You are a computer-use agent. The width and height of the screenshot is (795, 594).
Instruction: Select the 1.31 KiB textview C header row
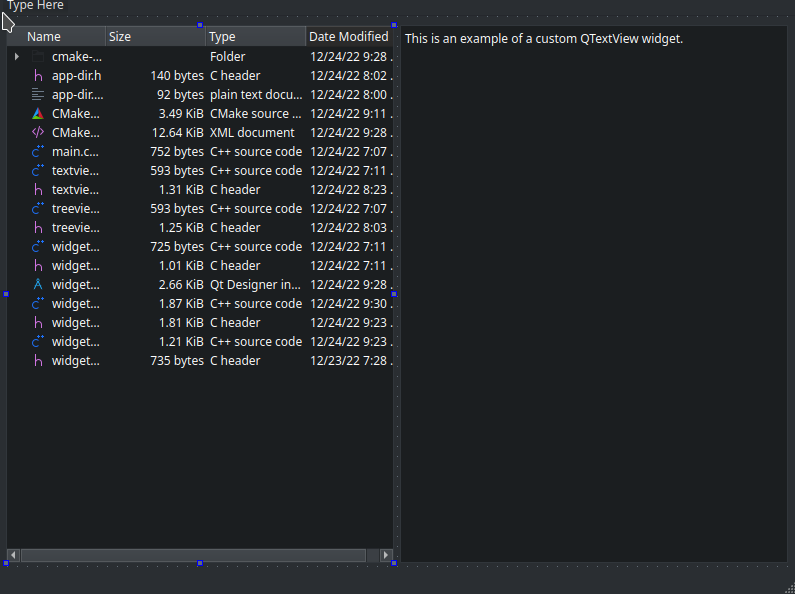coord(200,190)
